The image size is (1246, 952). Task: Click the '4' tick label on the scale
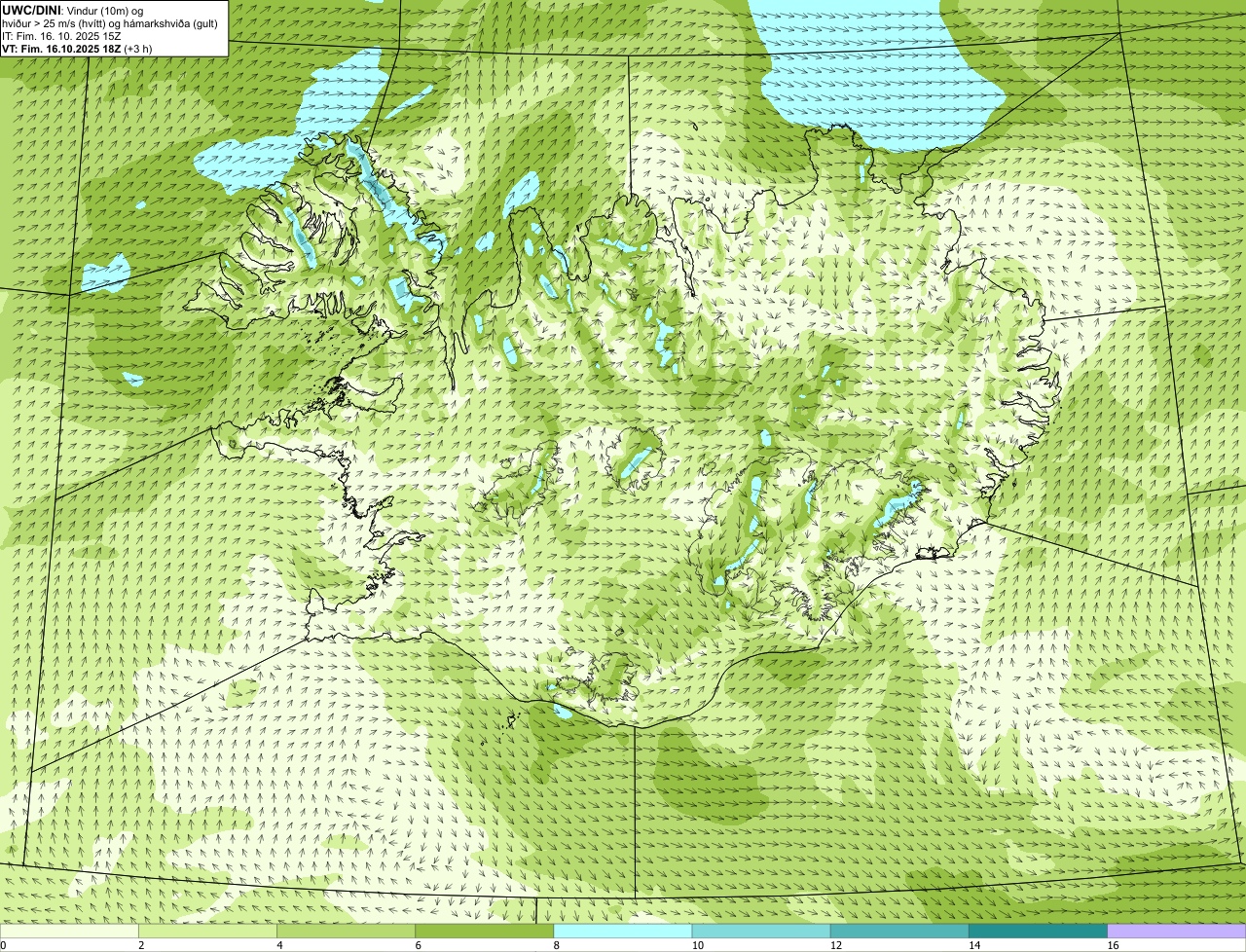click(279, 945)
